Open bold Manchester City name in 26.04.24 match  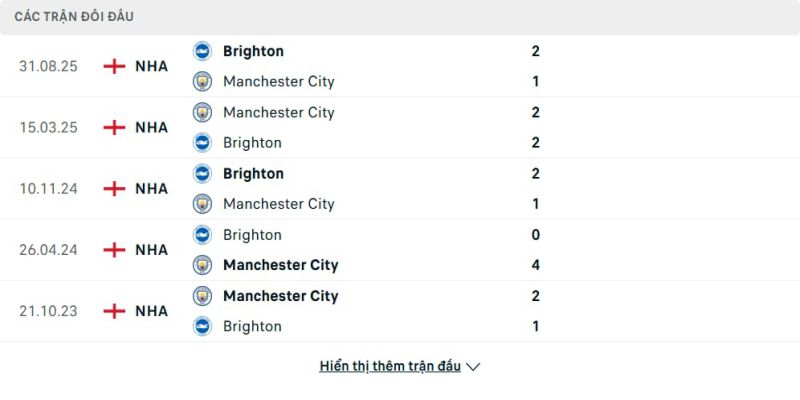(x=280, y=265)
